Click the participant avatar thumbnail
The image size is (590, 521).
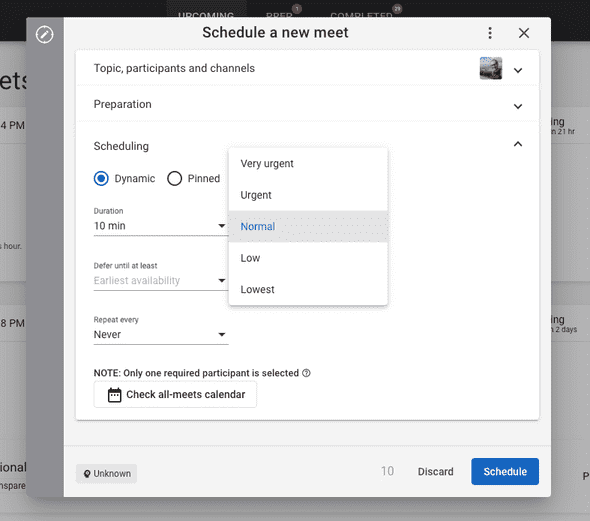coord(491,68)
